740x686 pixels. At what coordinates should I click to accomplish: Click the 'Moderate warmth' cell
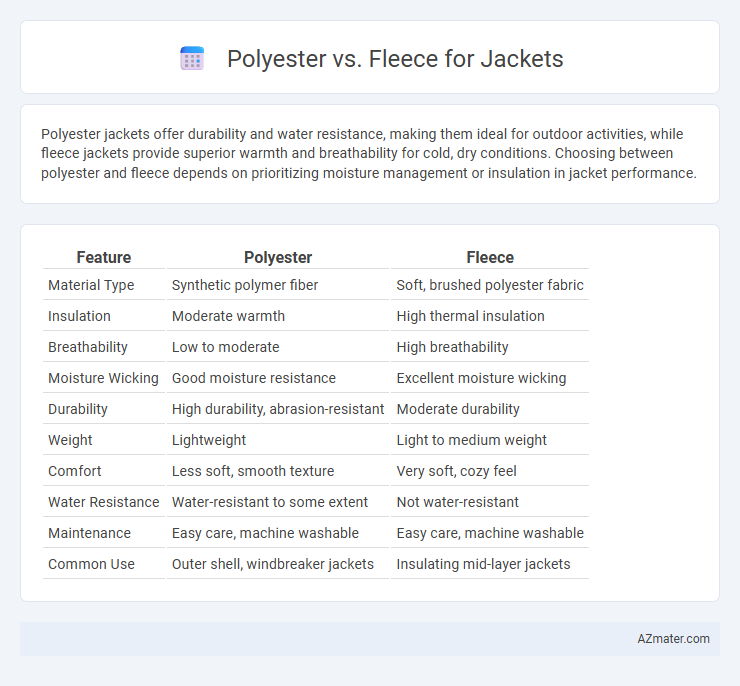[228, 316]
